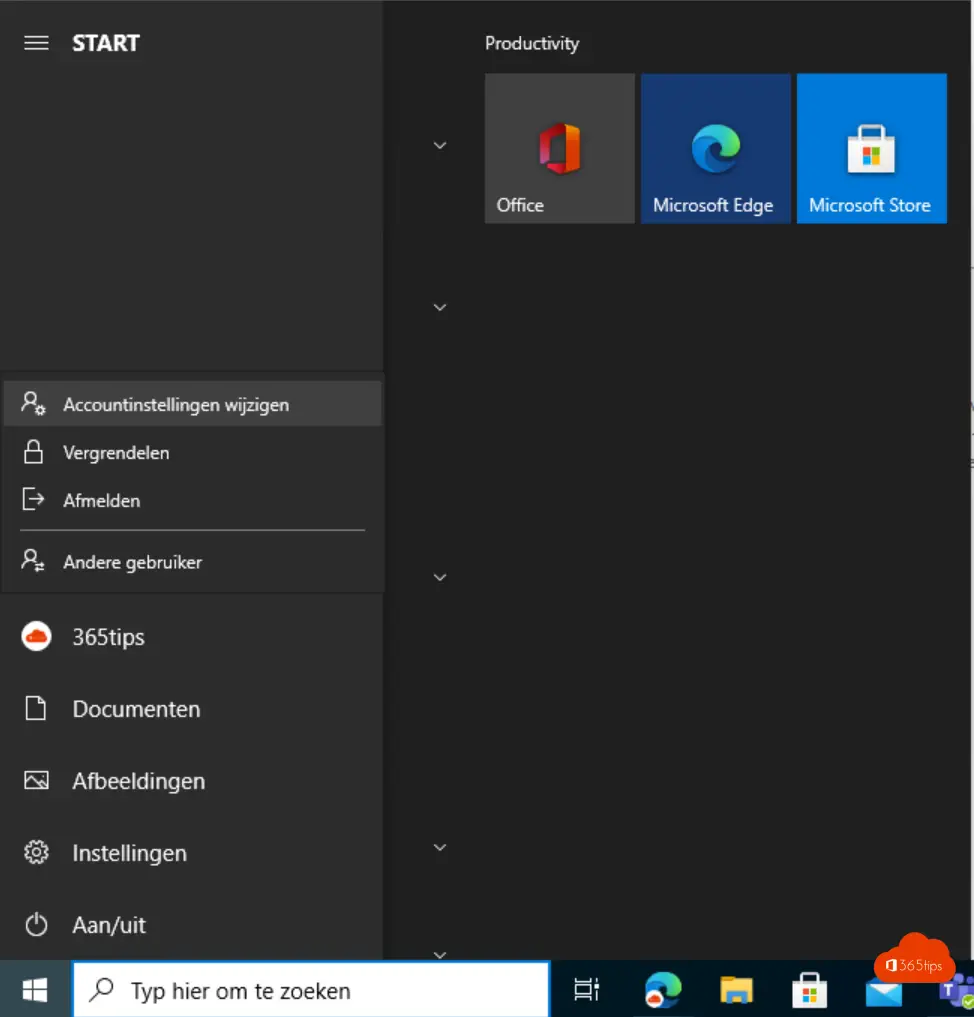Open Microsoft Store from the taskbar
Image resolution: width=974 pixels, height=1017 pixels.
coord(809,990)
